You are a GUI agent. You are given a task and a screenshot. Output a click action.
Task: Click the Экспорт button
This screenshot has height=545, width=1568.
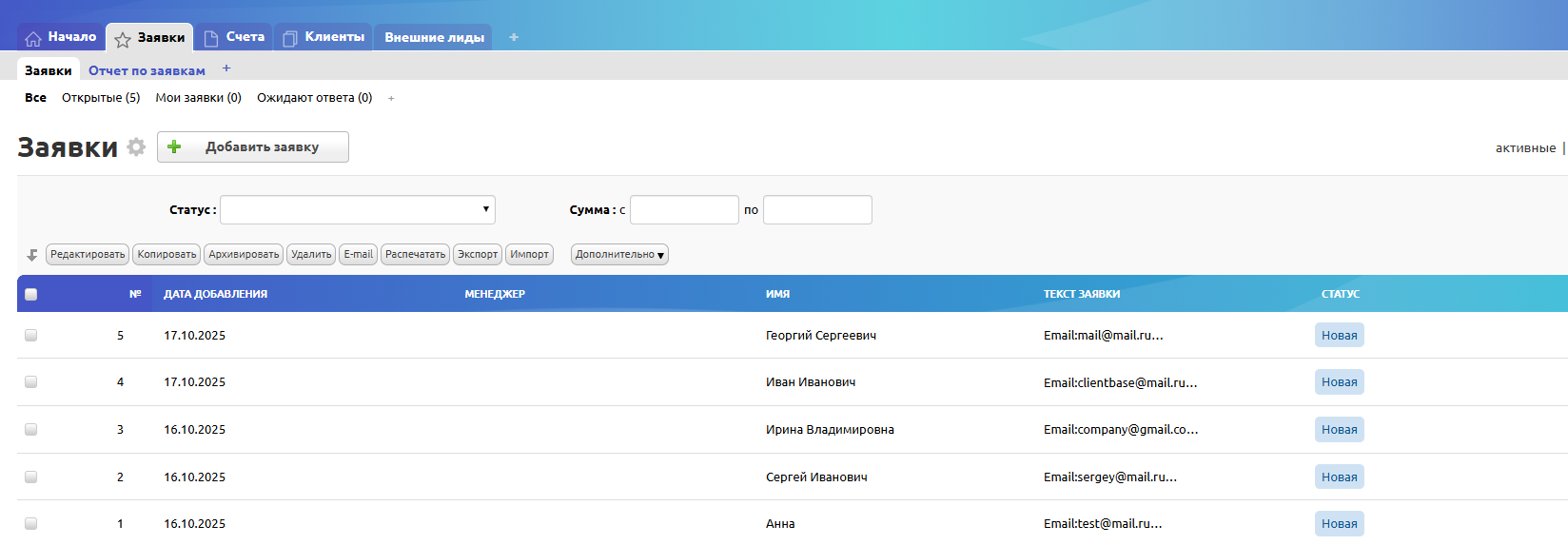tap(478, 255)
